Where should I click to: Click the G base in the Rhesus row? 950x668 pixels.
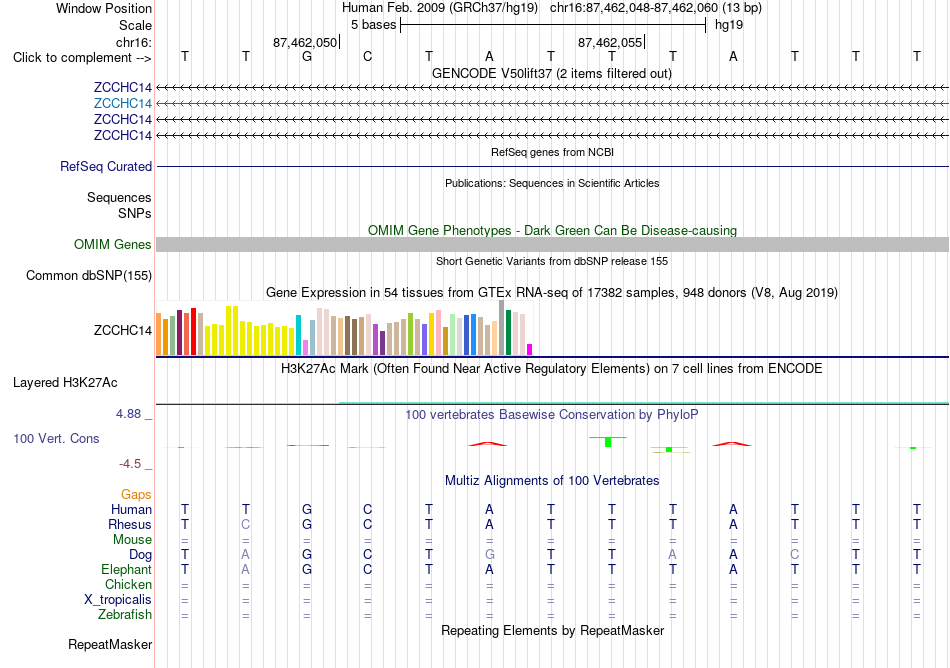click(307, 524)
